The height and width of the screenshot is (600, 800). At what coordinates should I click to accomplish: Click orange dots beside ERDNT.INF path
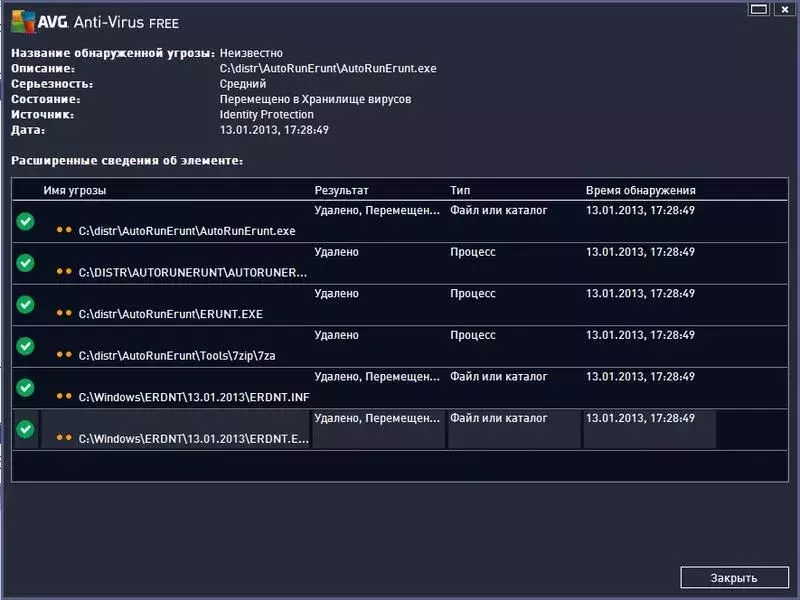click(64, 396)
